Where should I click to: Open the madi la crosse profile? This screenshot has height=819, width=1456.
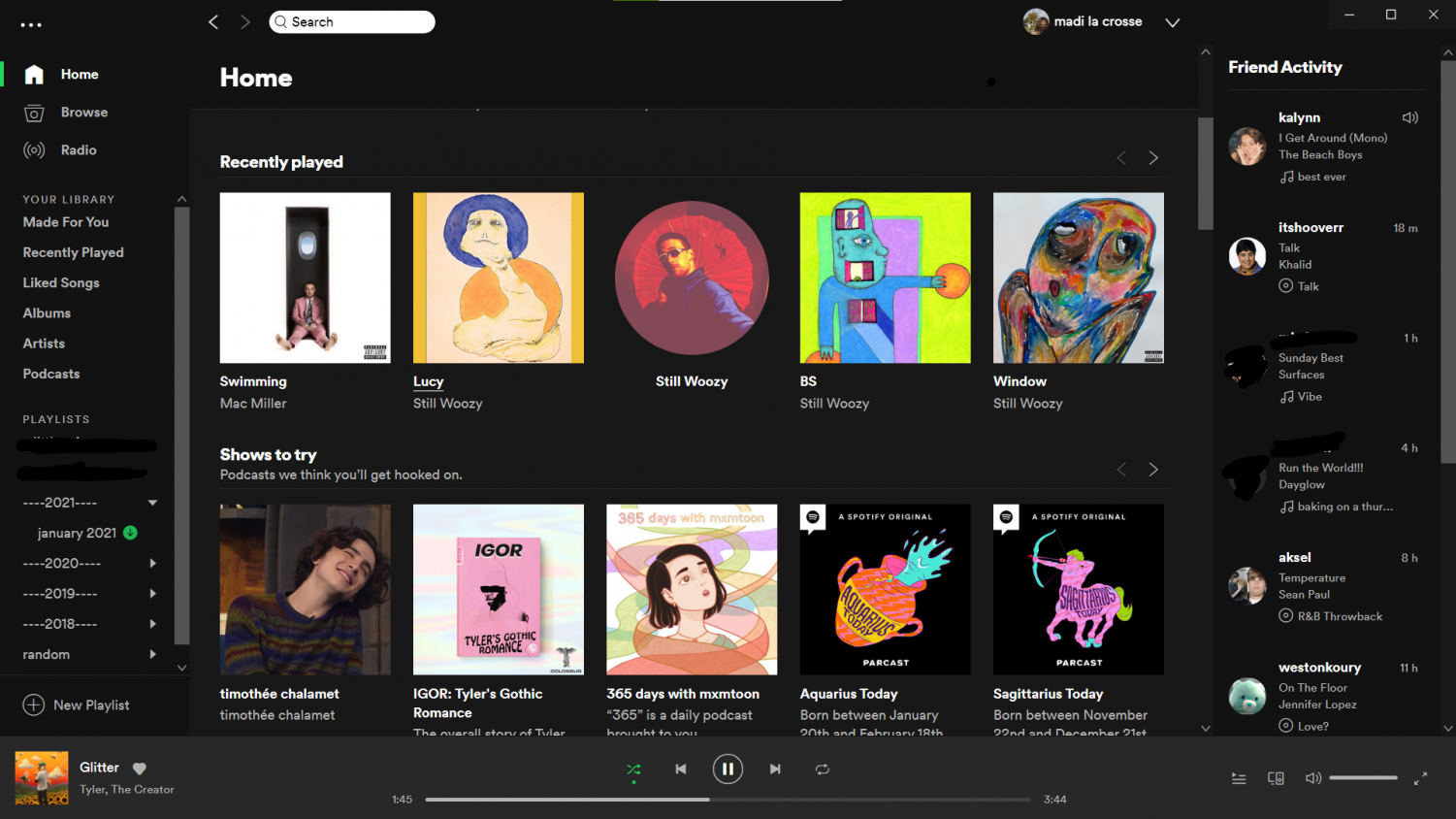(x=1083, y=21)
